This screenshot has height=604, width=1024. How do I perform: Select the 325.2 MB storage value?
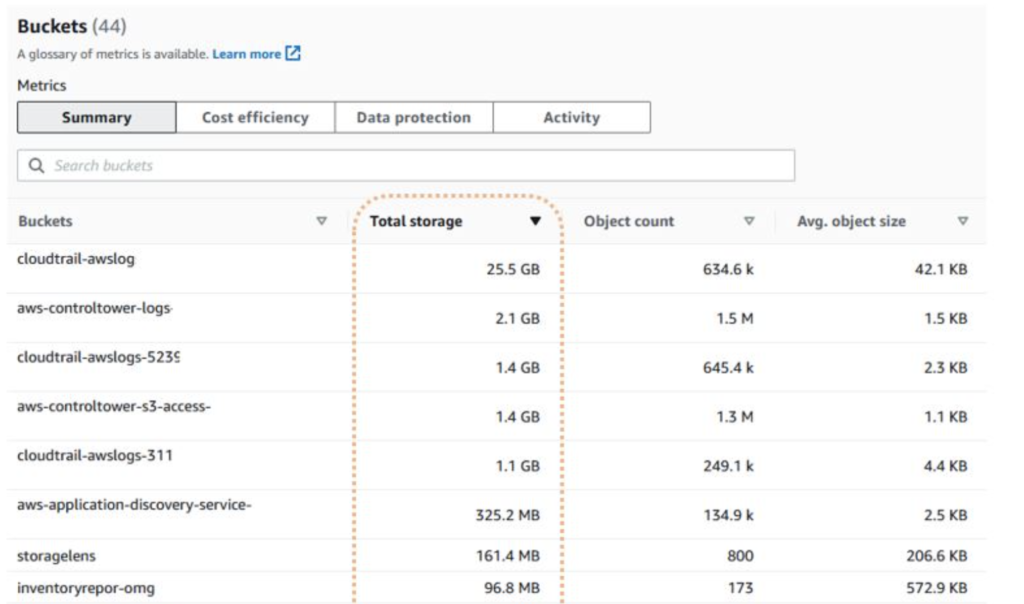507,515
